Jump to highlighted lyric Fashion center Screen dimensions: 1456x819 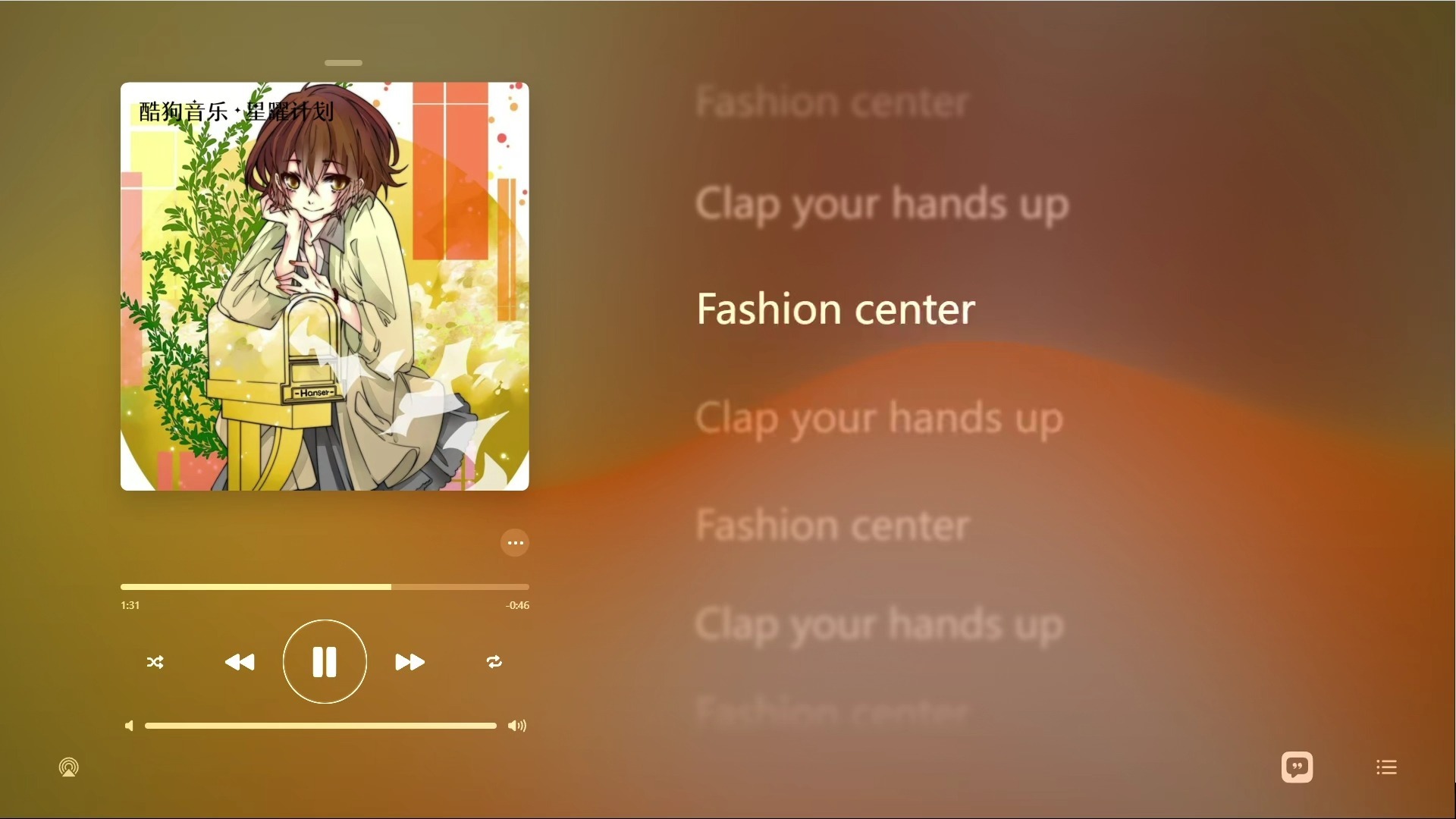(x=836, y=309)
